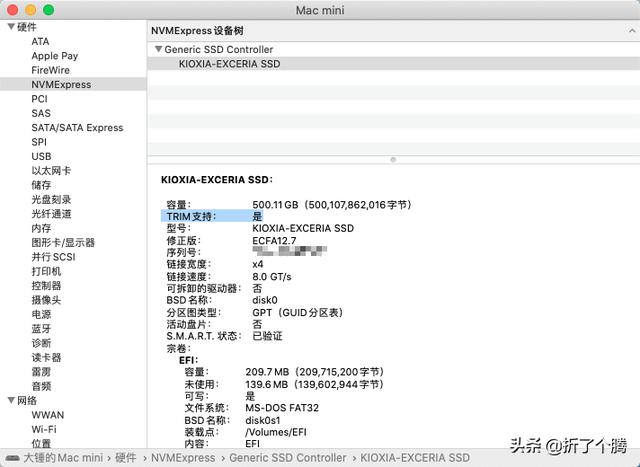Open the USB category

point(41,156)
